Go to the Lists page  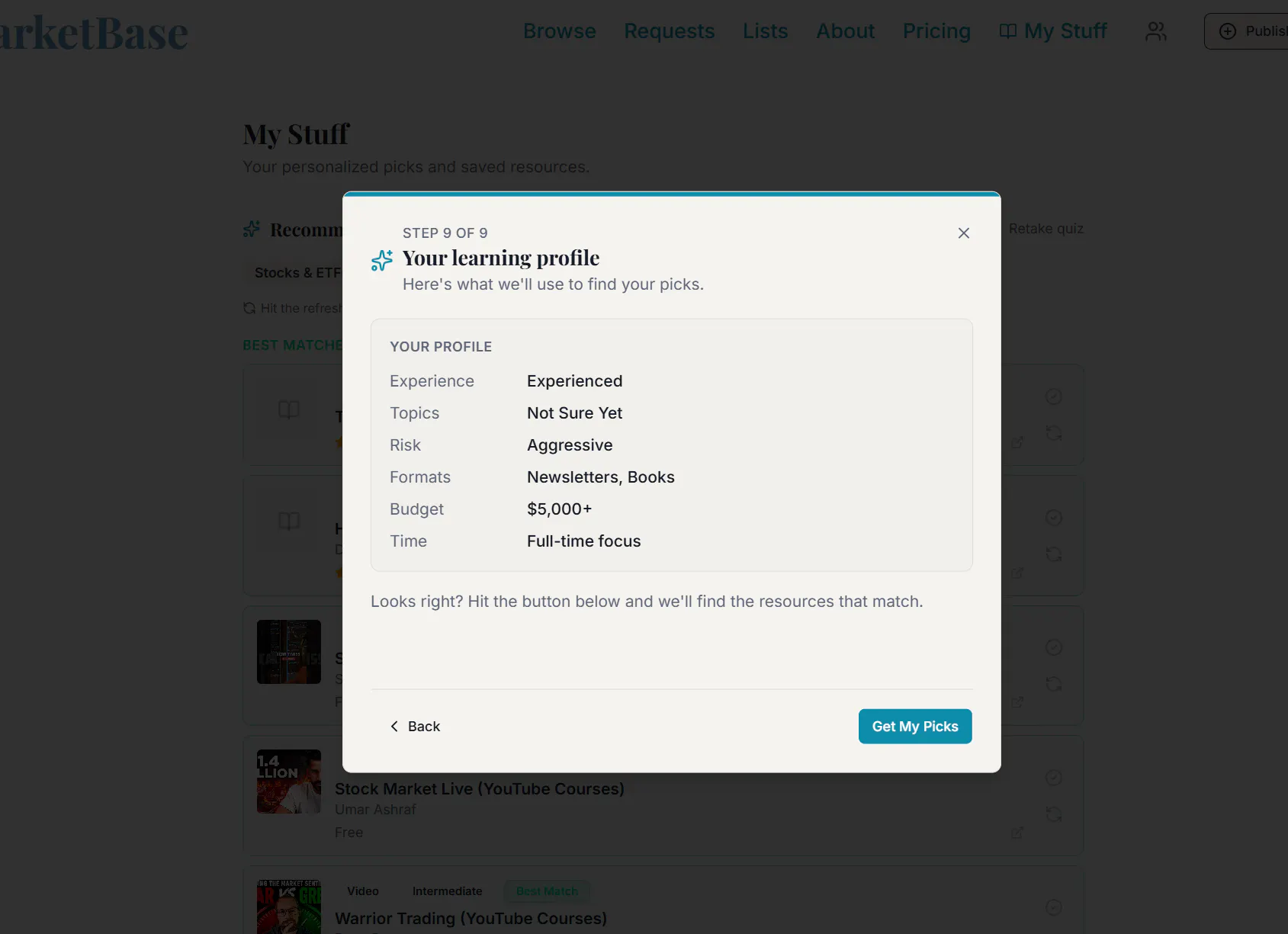click(766, 31)
